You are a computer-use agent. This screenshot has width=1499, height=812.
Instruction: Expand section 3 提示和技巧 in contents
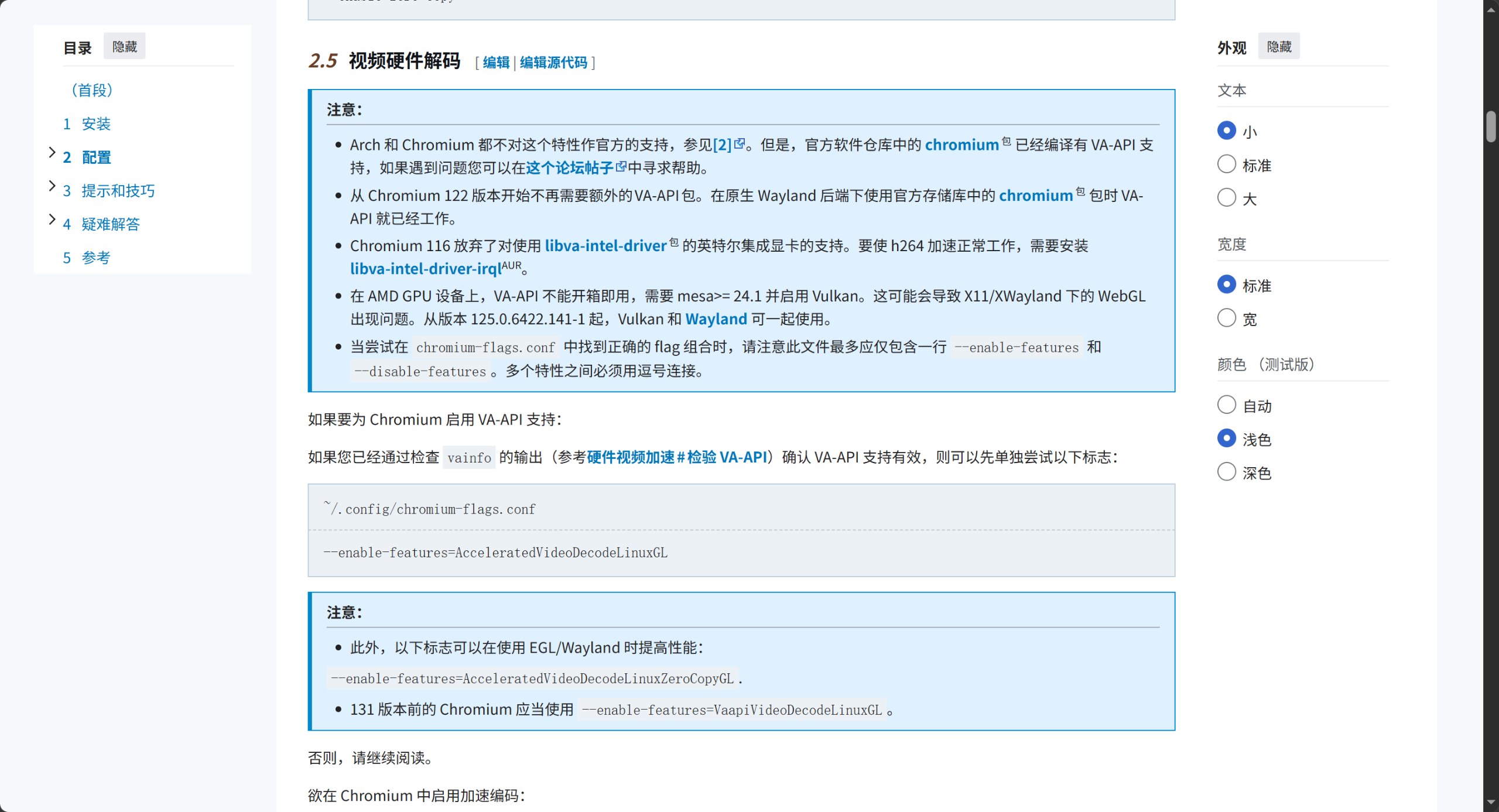pos(52,186)
